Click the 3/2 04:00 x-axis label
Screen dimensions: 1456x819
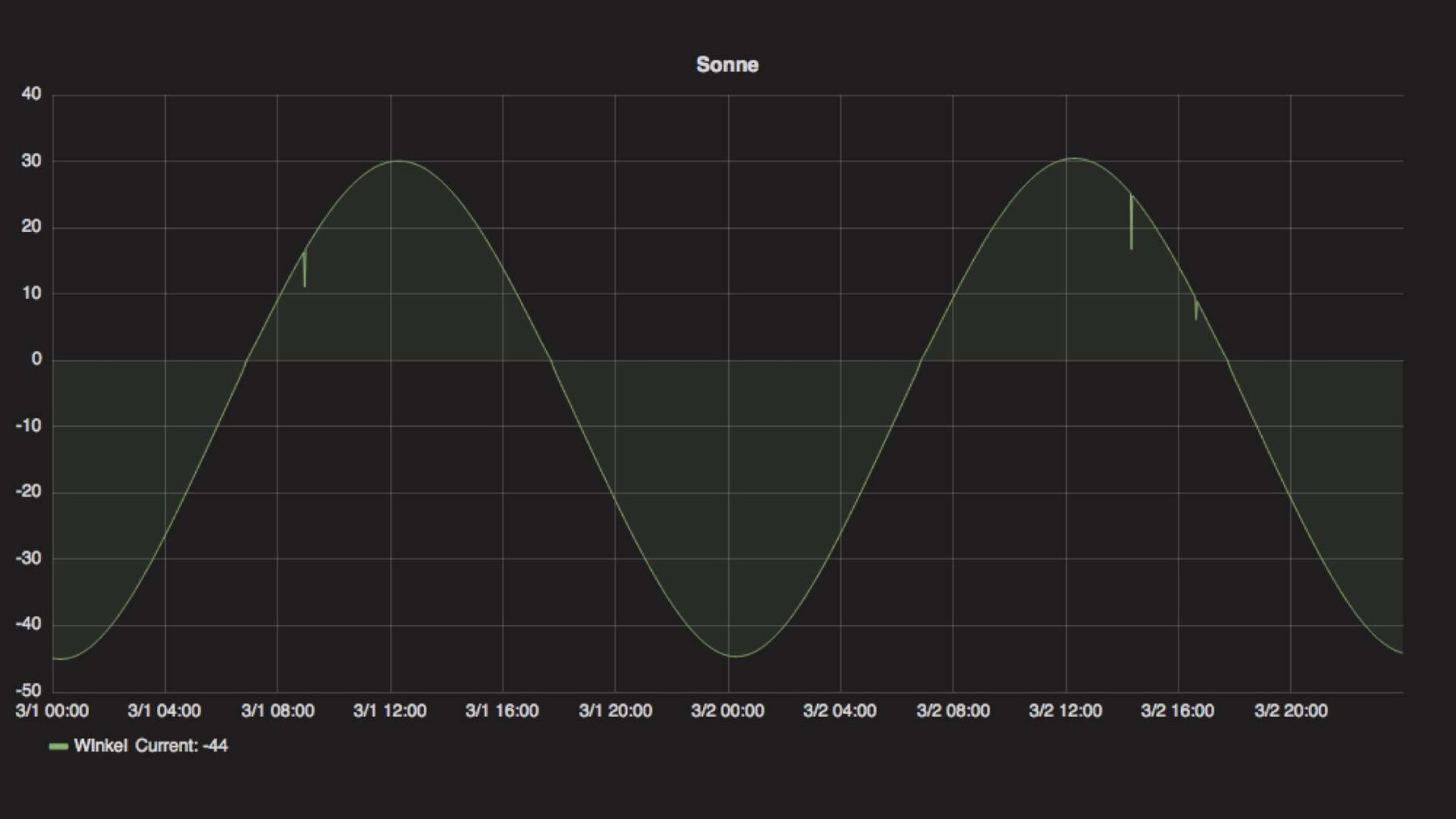coord(840,711)
